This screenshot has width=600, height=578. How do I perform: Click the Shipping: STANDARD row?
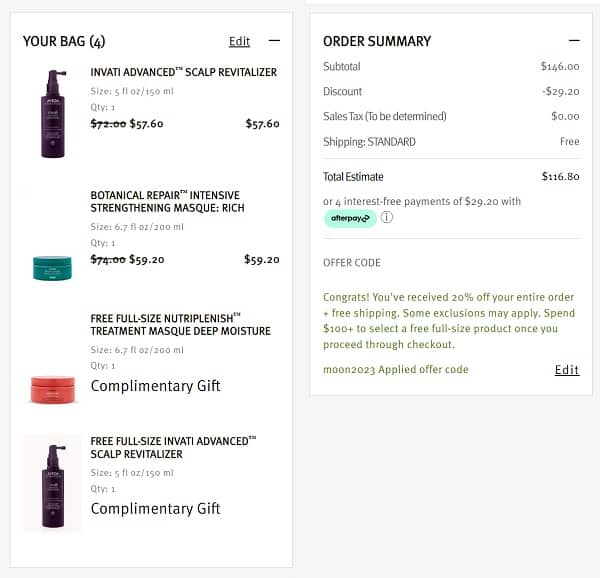point(451,142)
